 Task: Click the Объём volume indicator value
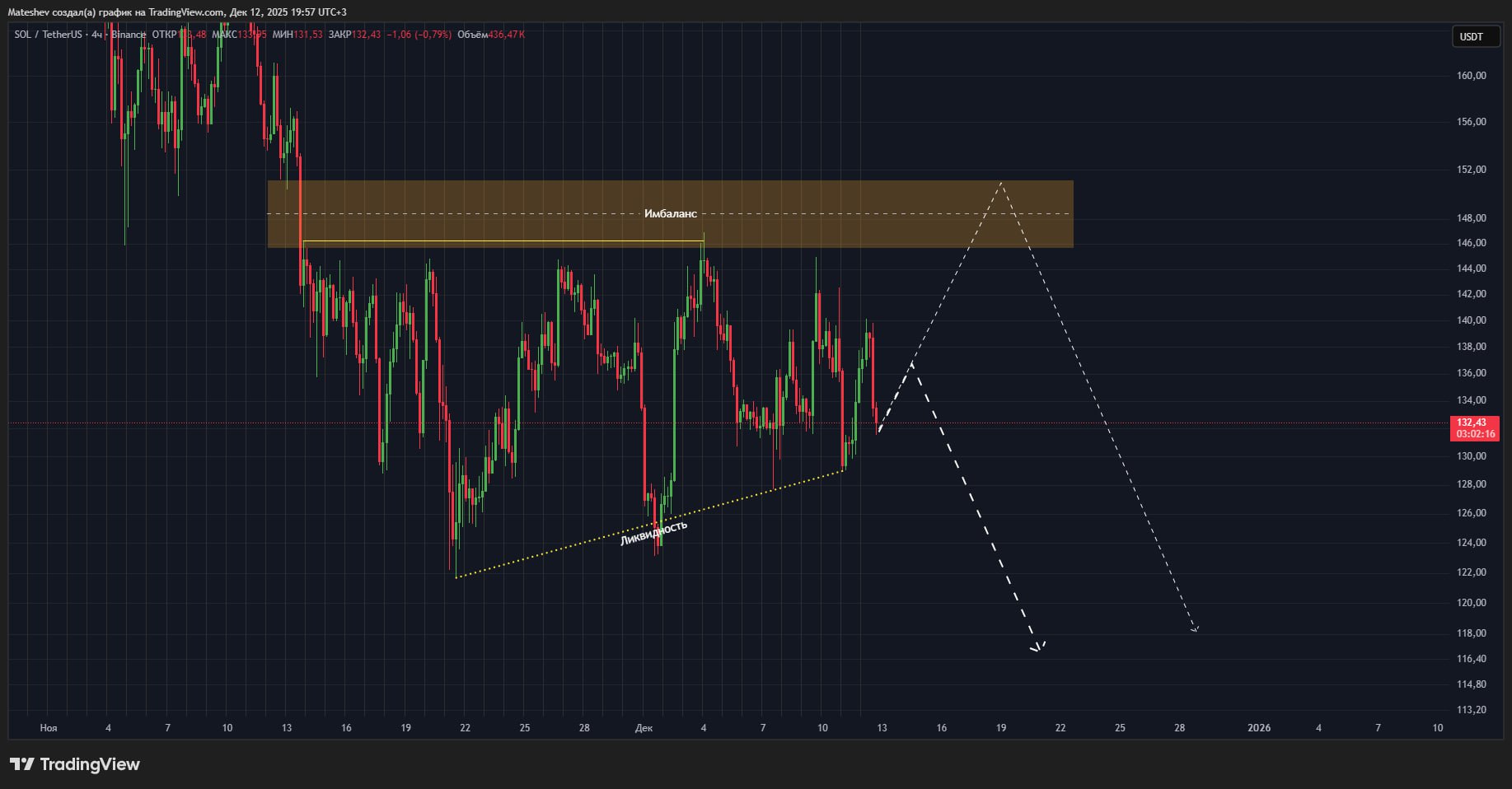(506, 35)
